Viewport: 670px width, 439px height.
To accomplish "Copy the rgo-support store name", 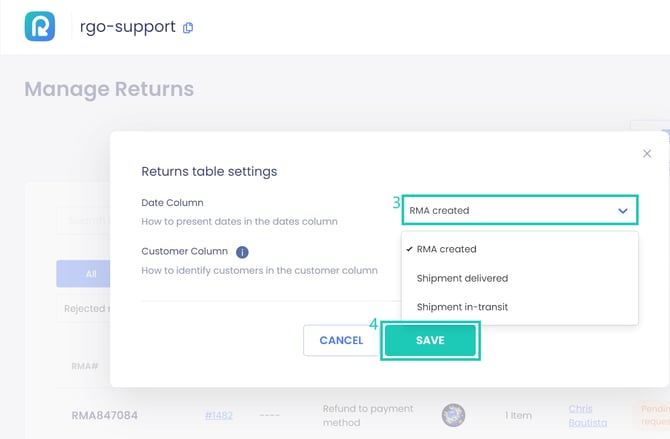I will pyautogui.click(x=188, y=28).
